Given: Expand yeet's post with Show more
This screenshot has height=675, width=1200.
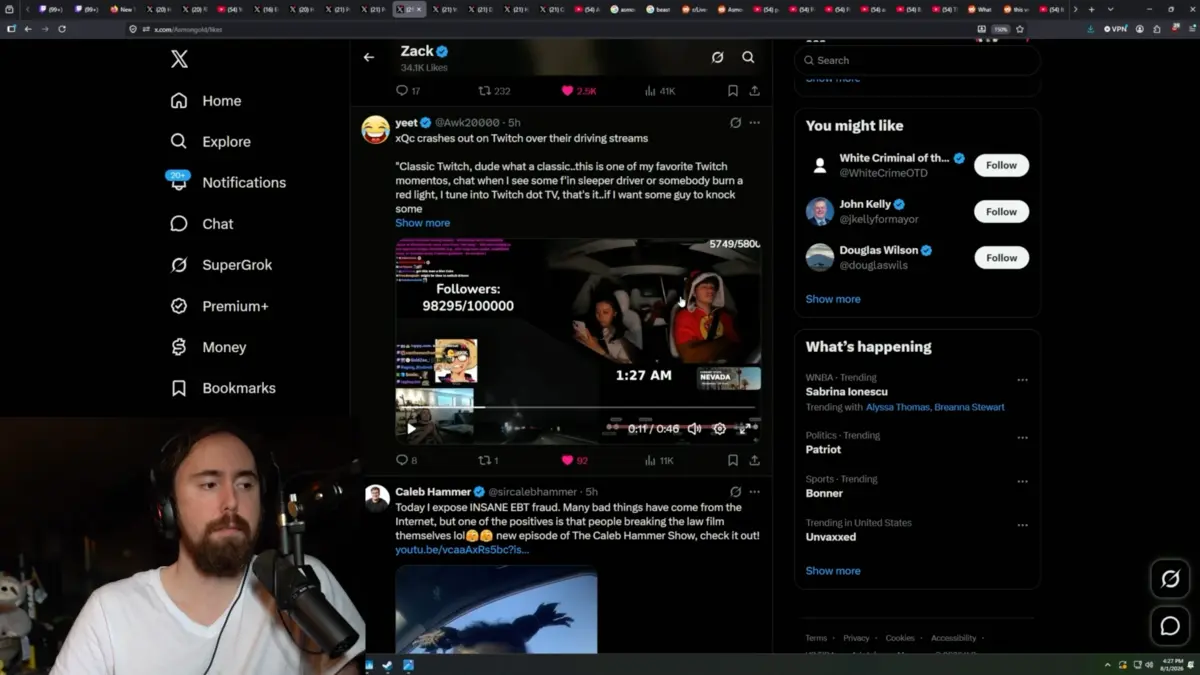Looking at the screenshot, I should pos(422,223).
